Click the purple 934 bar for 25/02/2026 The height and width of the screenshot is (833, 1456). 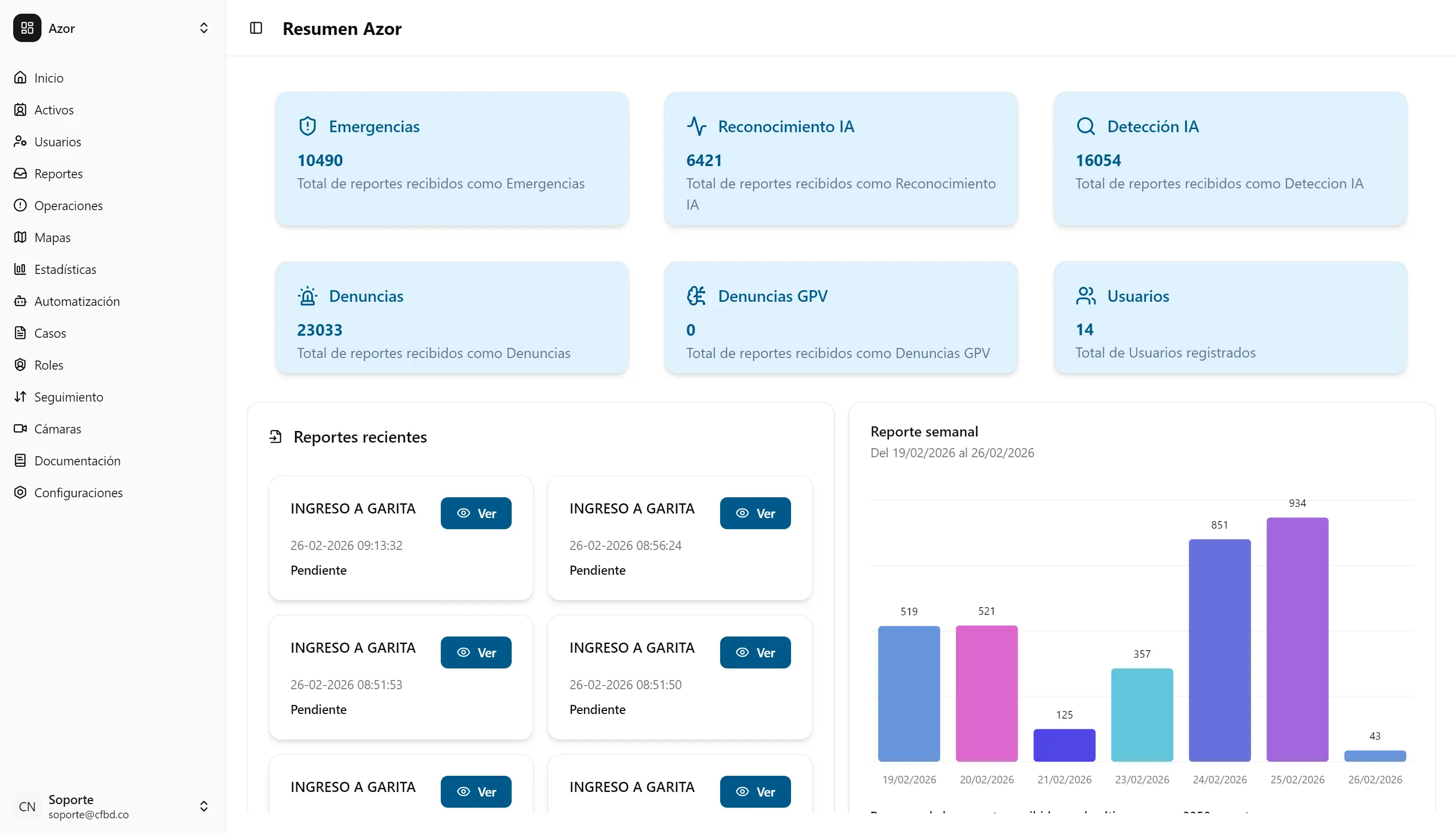tap(1297, 639)
